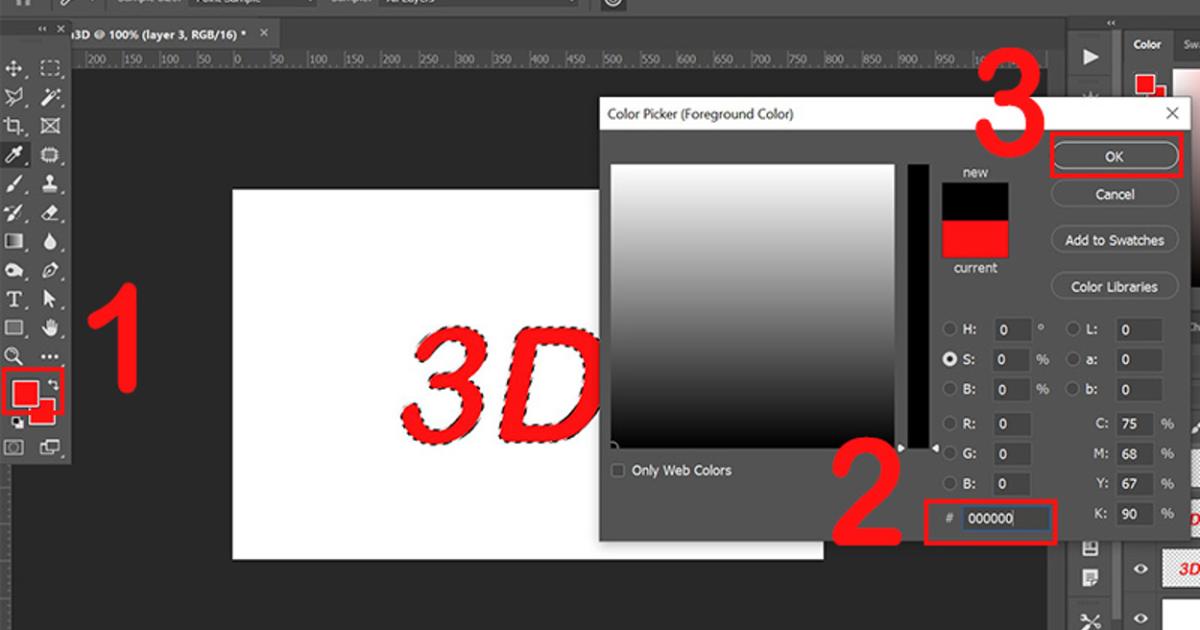Select the R red radio button
Viewport: 1200px width, 630px height.
pos(949,424)
